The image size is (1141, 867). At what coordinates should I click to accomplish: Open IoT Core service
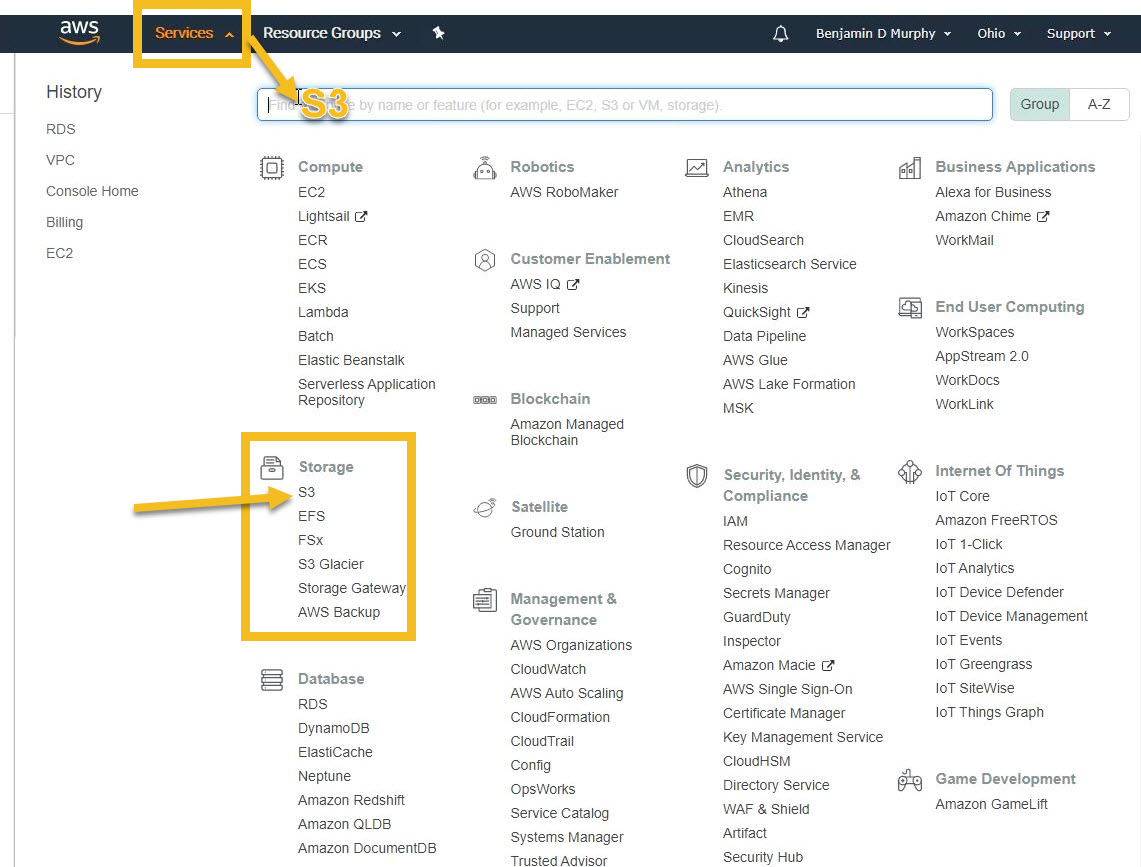tap(962, 496)
